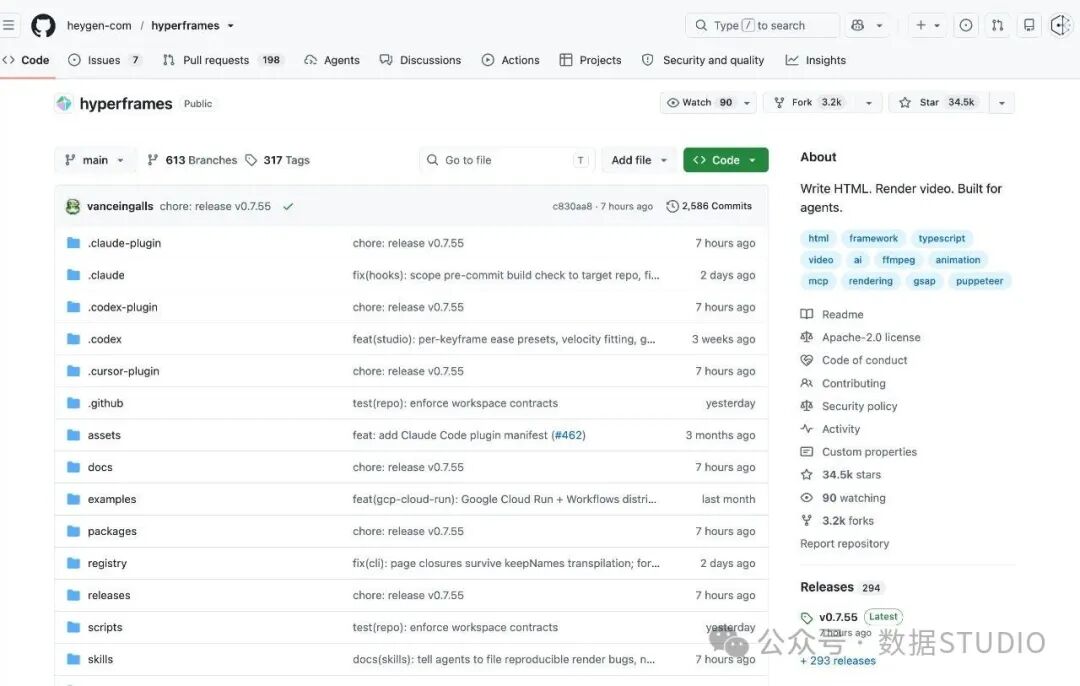Click the Type / to search box
The image size is (1080, 686).
click(762, 25)
